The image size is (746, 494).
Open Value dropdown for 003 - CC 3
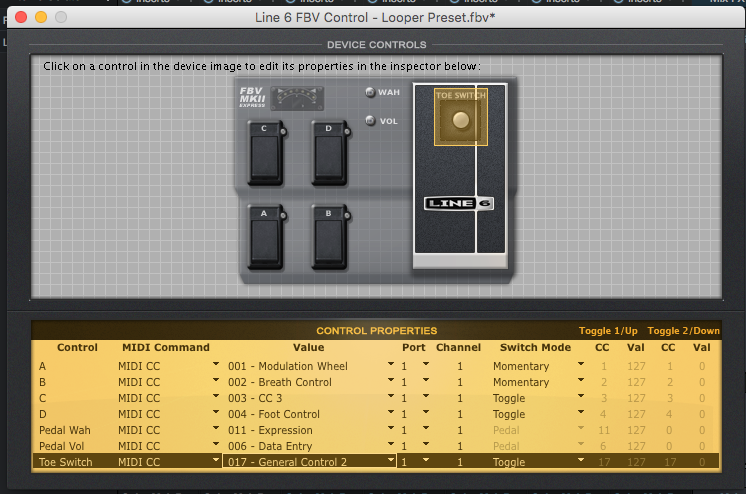point(391,395)
